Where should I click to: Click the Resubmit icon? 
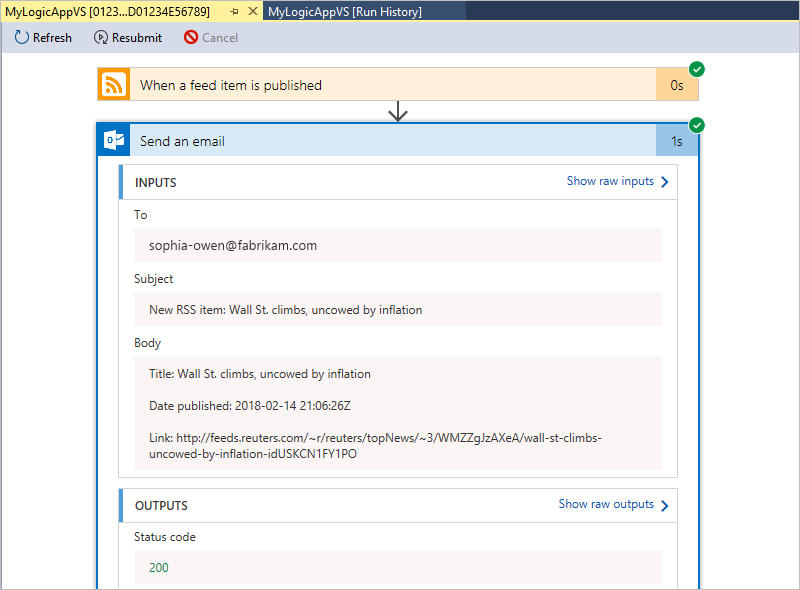coord(99,37)
